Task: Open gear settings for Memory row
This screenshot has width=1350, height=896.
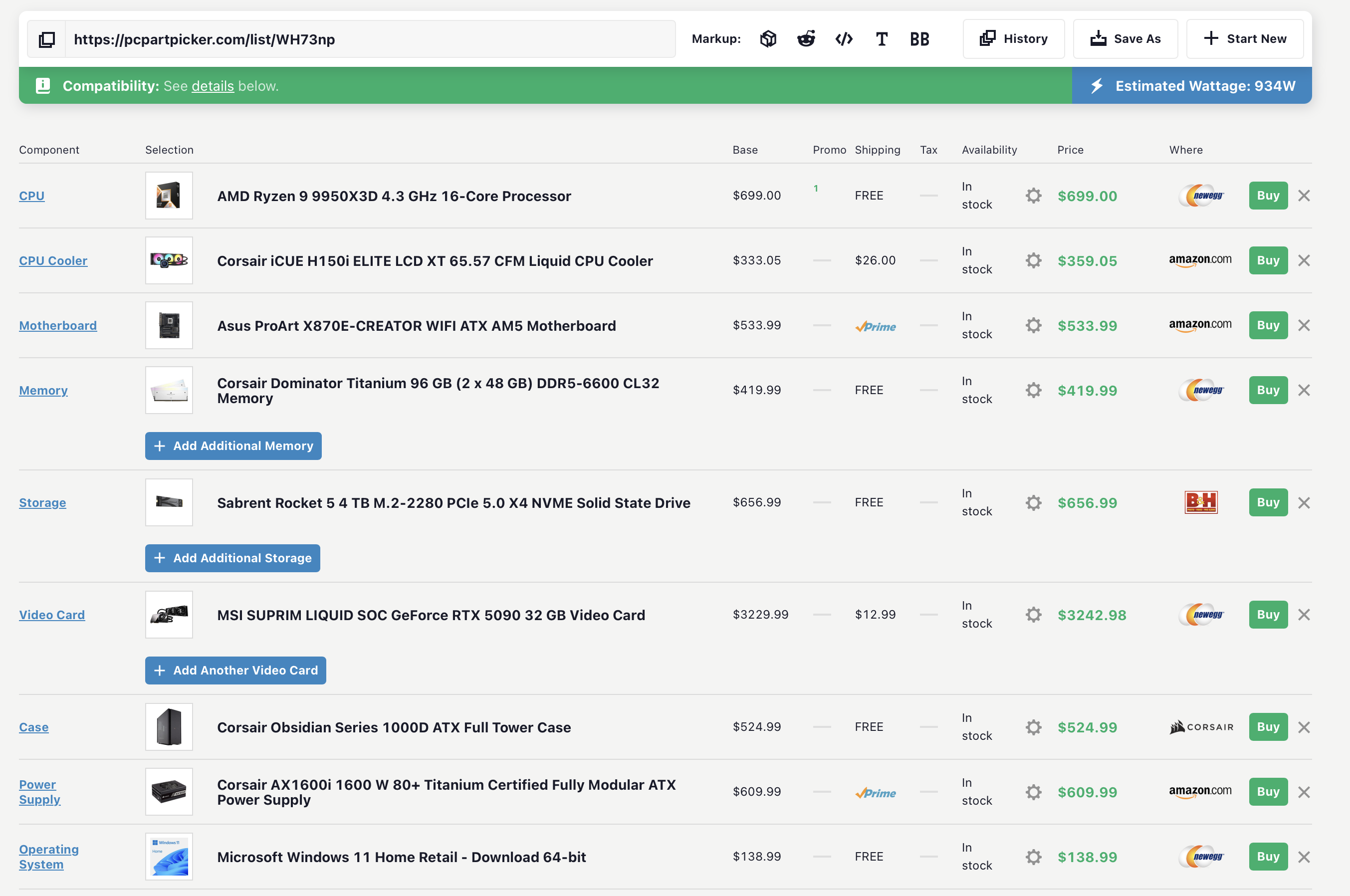Action: [1033, 390]
